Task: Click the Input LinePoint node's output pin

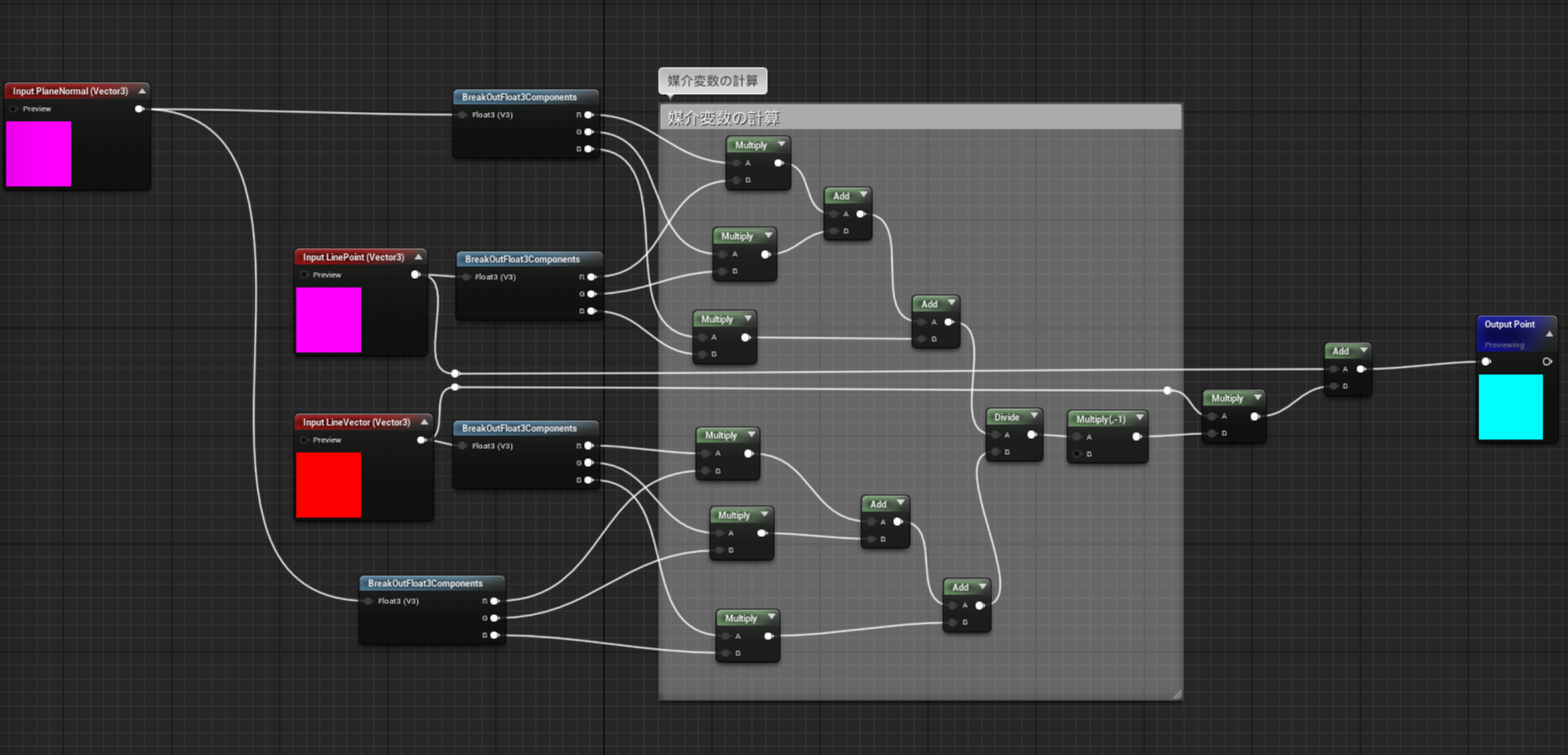Action: [x=415, y=275]
